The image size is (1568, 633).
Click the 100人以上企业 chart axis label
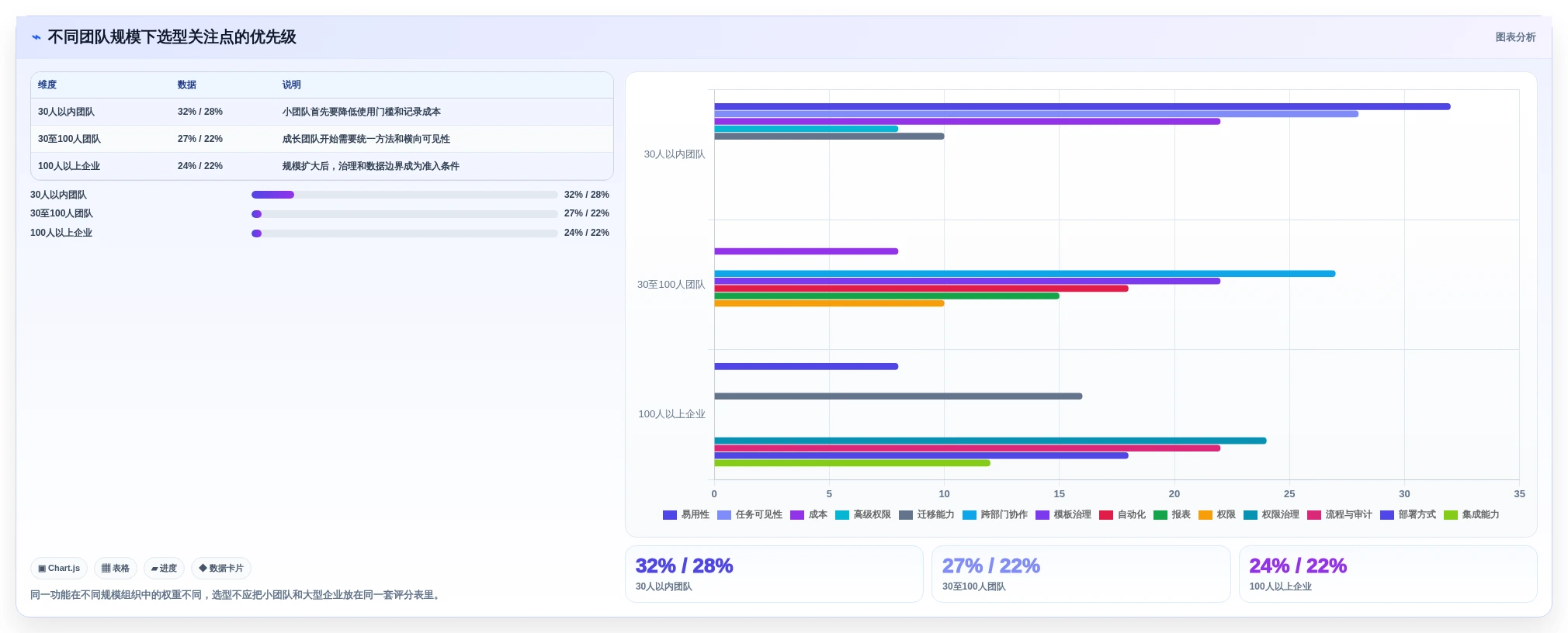[x=672, y=414]
